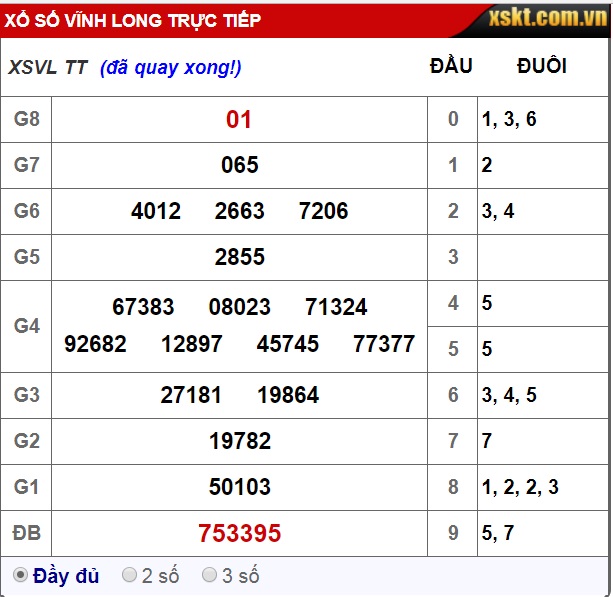Screen dimensions: 613x597
Task: Open the TT link in header
Action: click(x=76, y=67)
